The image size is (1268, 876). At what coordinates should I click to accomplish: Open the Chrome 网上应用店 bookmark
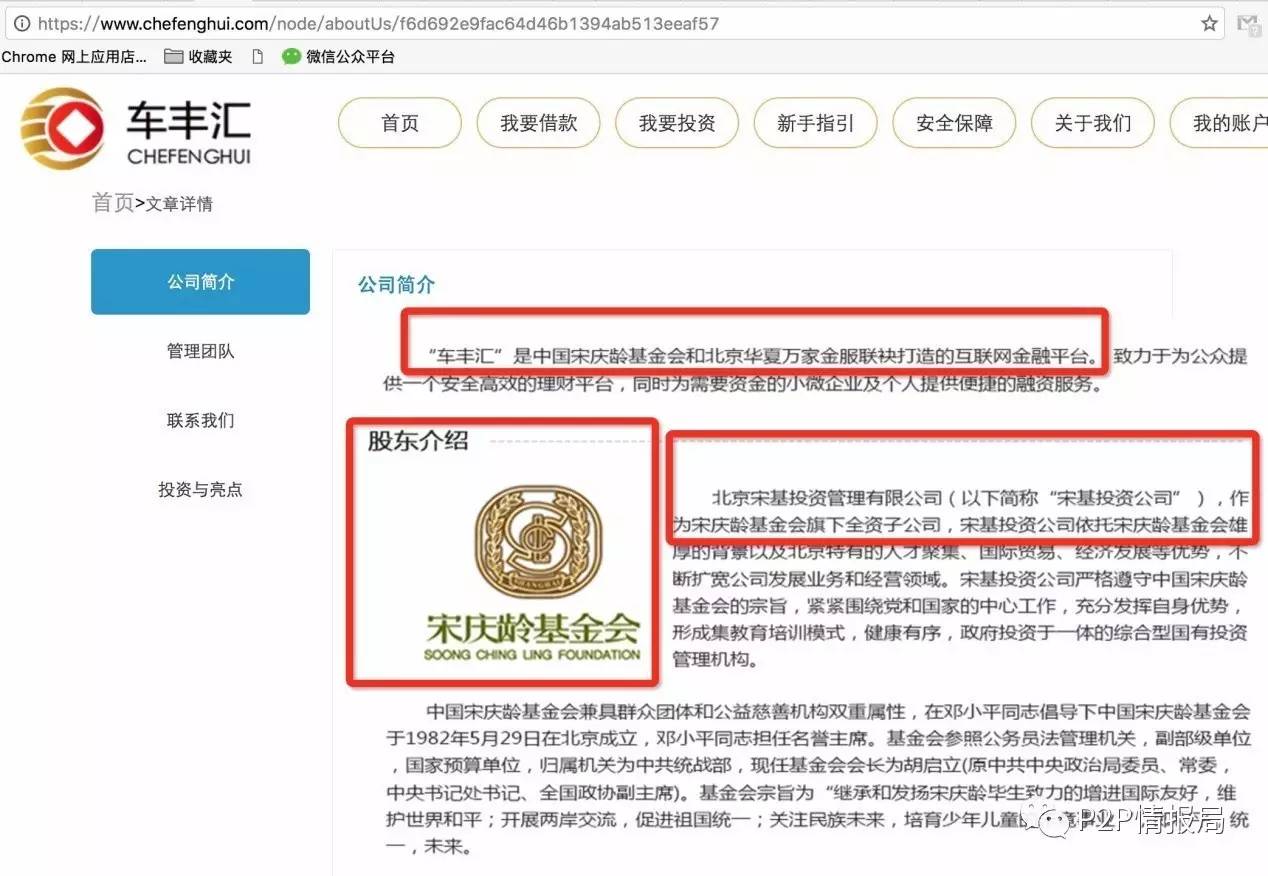coord(74,57)
